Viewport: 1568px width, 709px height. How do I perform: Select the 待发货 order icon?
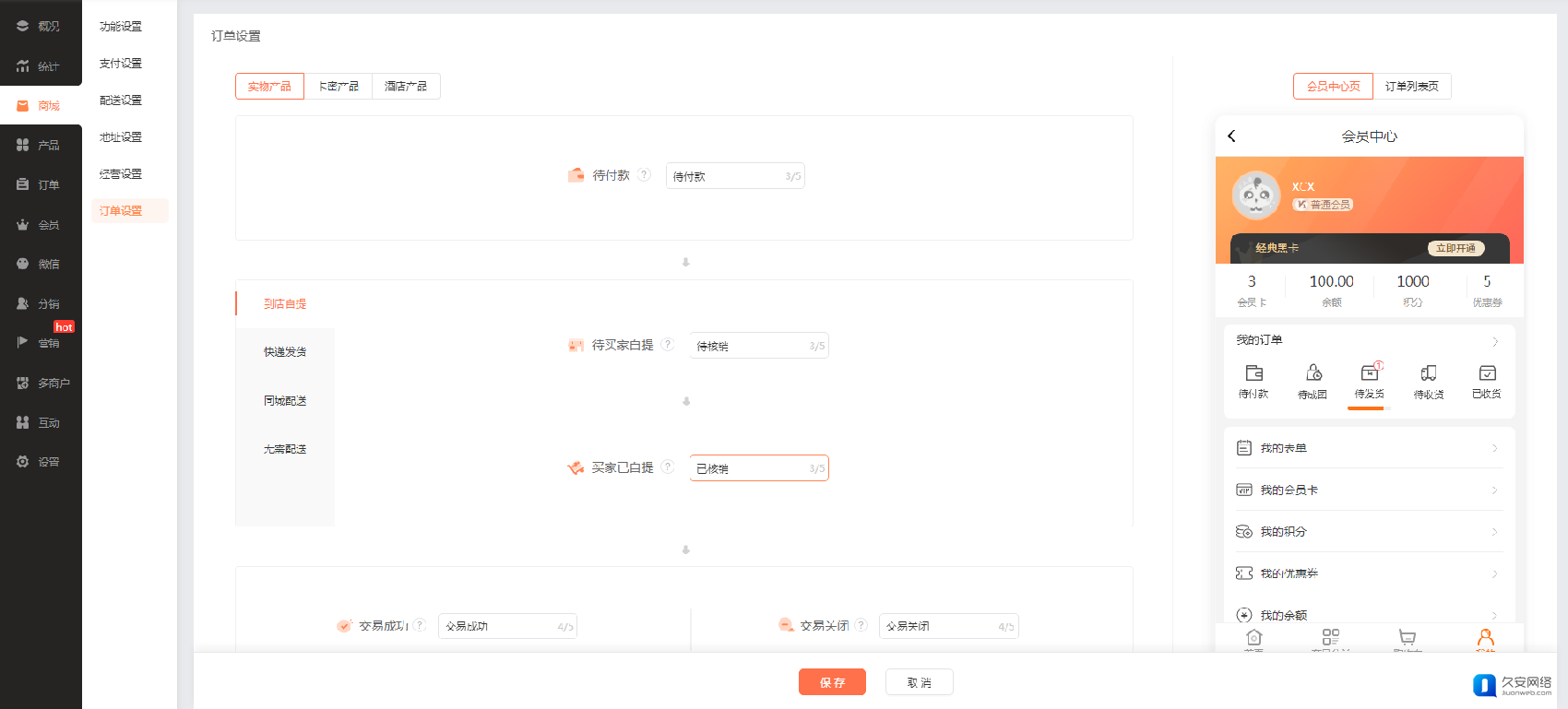point(1370,373)
